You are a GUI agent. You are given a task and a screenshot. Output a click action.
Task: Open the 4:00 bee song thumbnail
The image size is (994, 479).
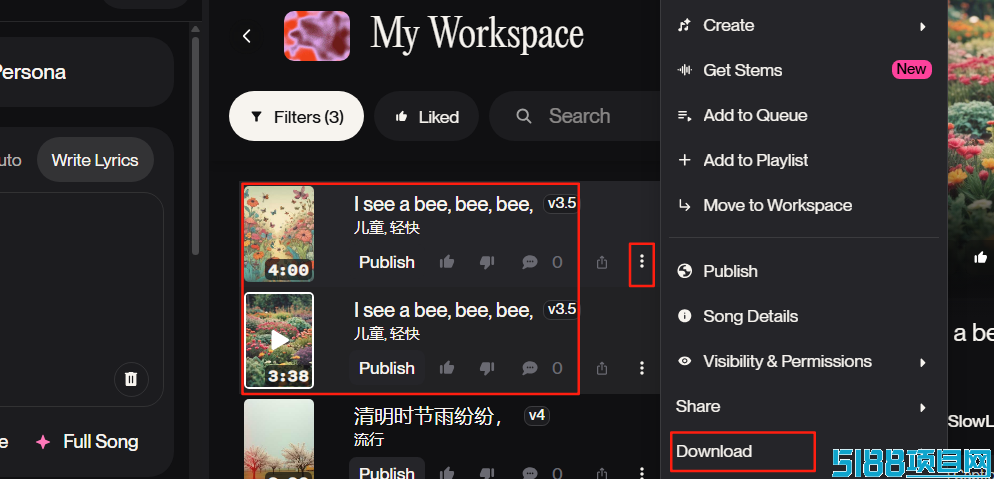click(x=279, y=234)
